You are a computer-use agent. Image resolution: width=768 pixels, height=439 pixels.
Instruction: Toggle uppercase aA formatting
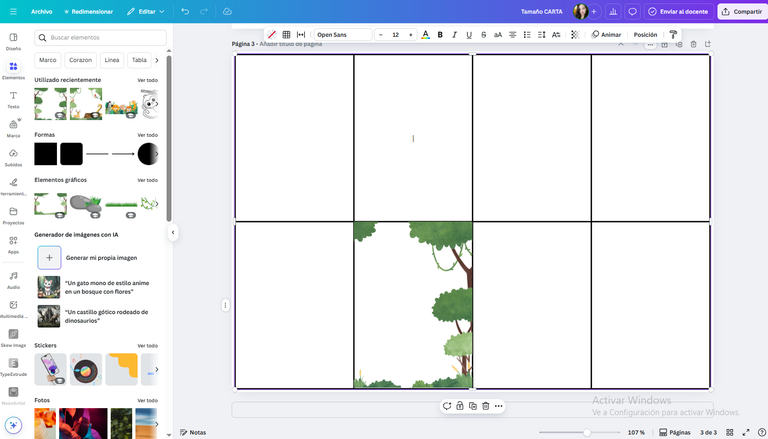[x=498, y=34]
